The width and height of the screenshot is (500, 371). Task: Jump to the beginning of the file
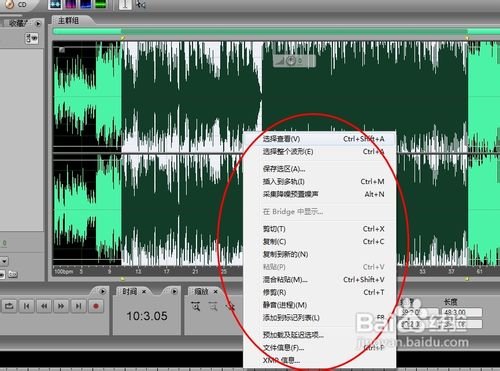[27, 306]
